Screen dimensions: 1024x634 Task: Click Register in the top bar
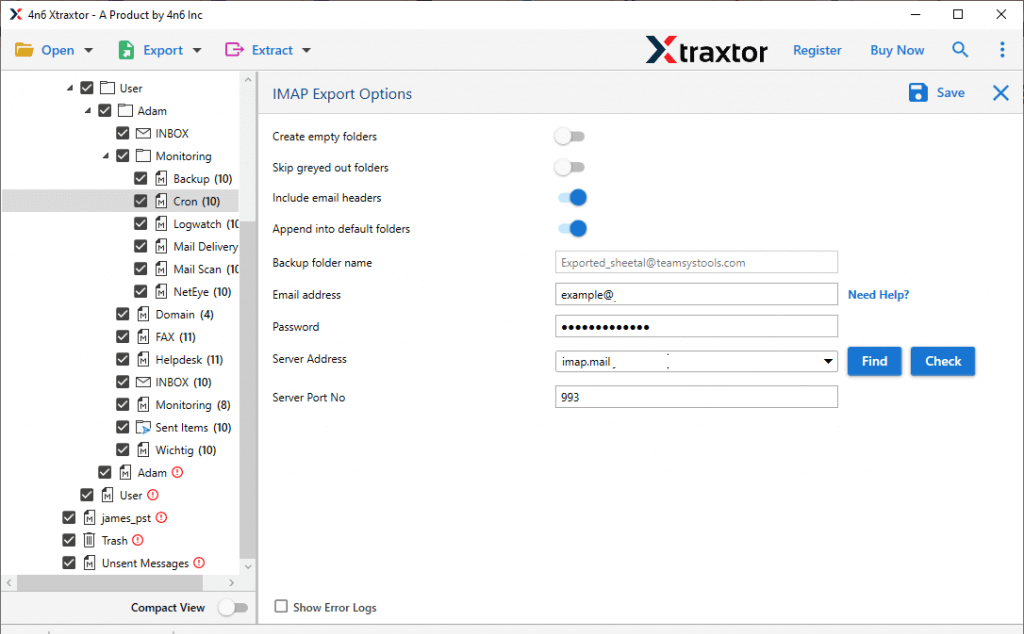[817, 50]
